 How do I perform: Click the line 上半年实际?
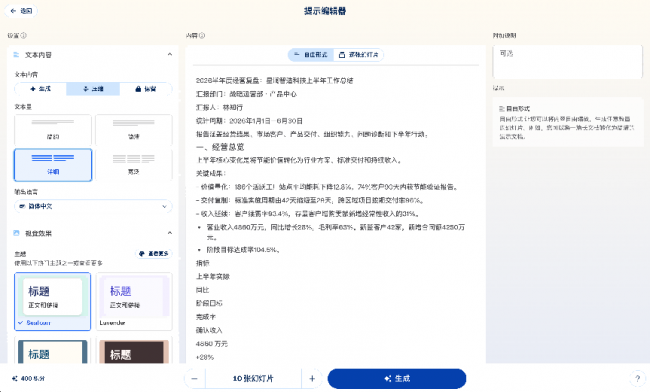pos(213,277)
